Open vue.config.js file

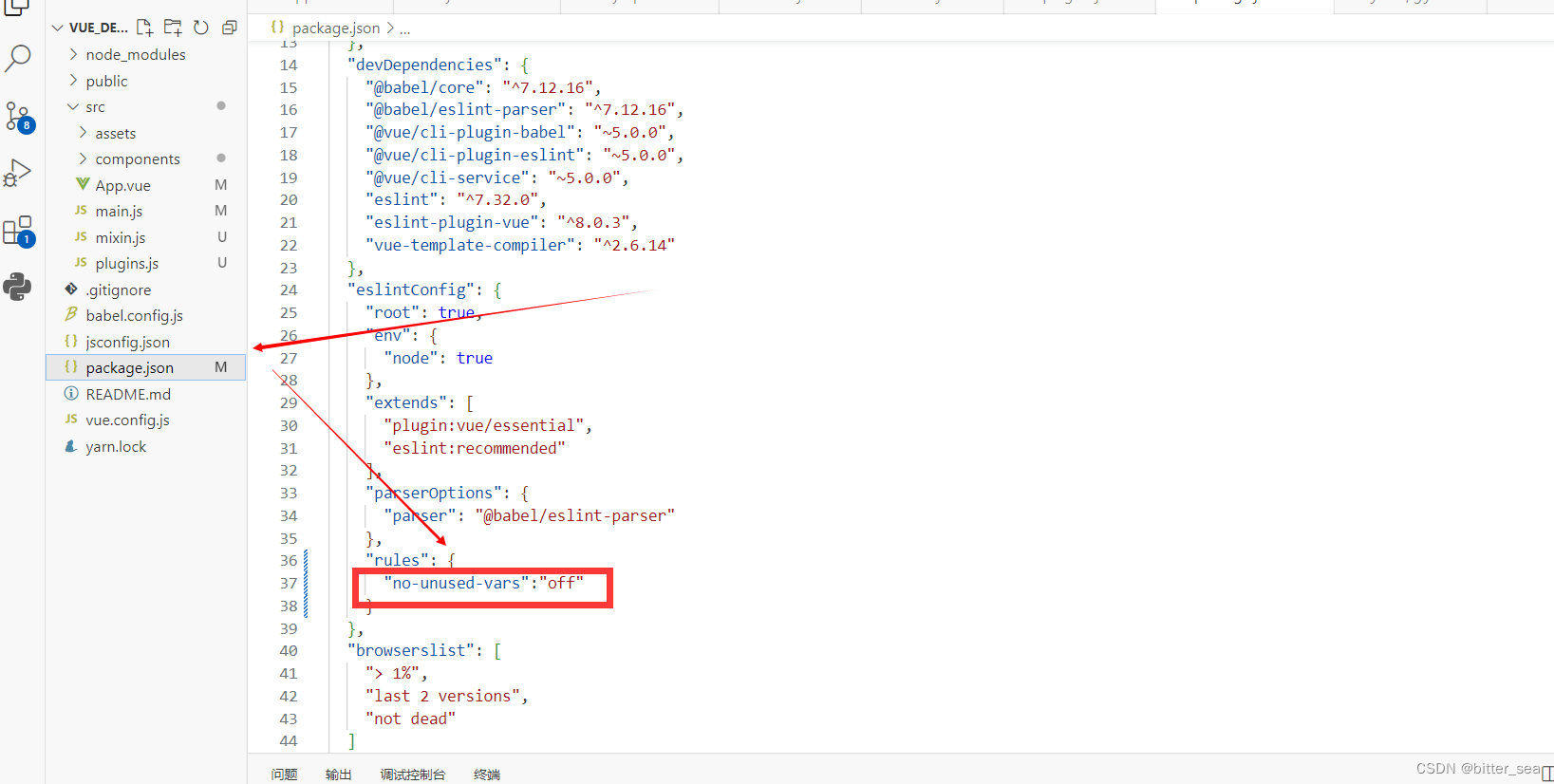[x=127, y=420]
